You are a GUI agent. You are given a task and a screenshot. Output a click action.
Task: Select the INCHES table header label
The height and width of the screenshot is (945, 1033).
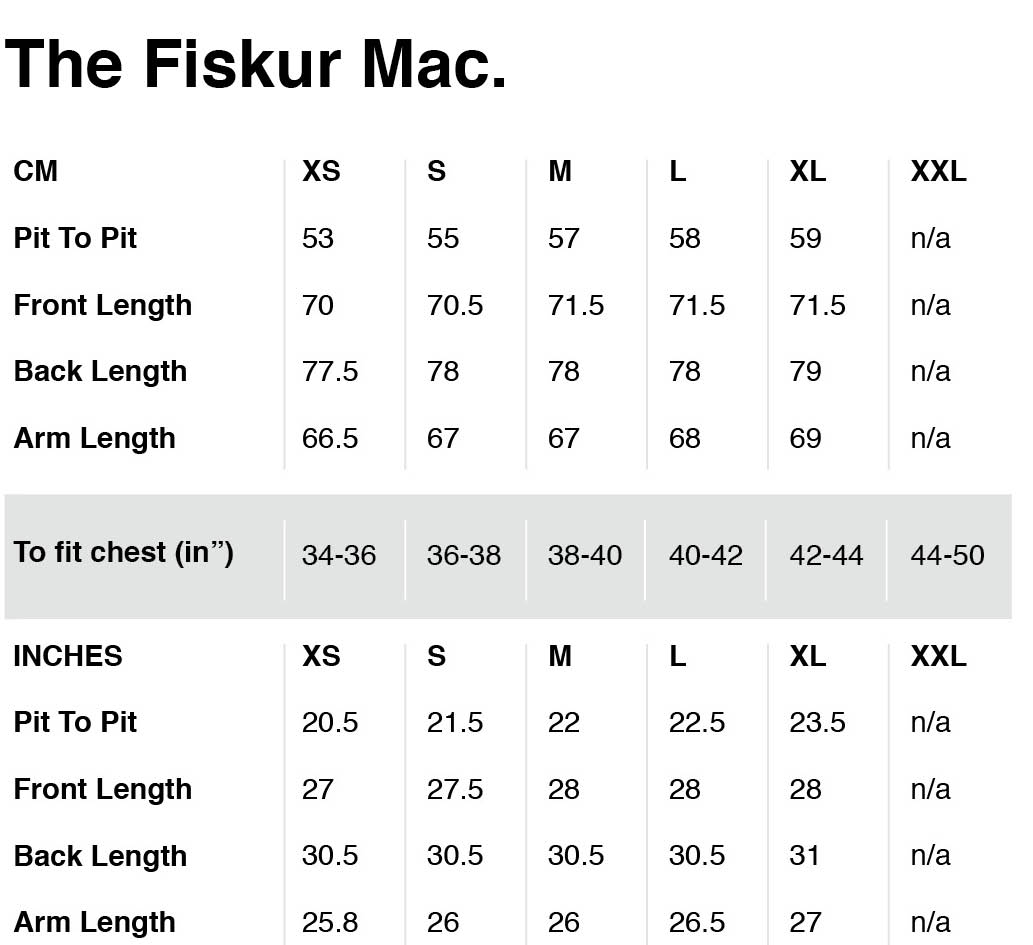point(68,656)
